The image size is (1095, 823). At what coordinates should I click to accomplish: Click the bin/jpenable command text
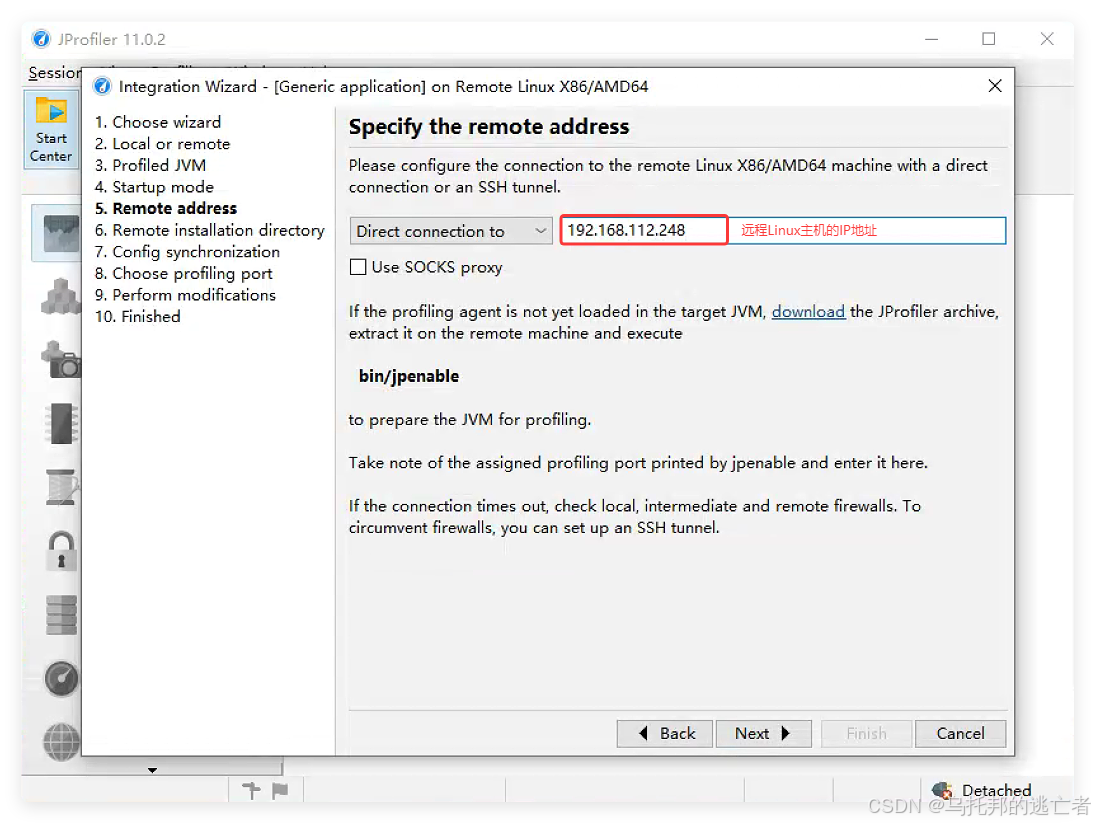click(x=409, y=376)
